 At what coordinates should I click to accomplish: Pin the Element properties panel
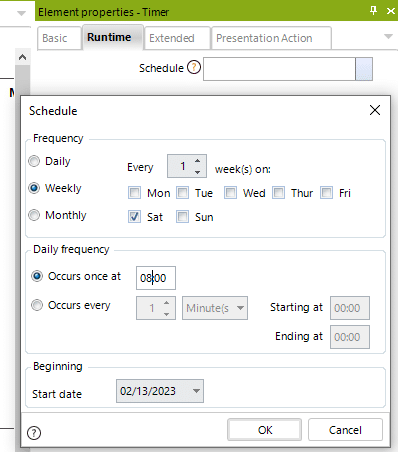coord(374,11)
